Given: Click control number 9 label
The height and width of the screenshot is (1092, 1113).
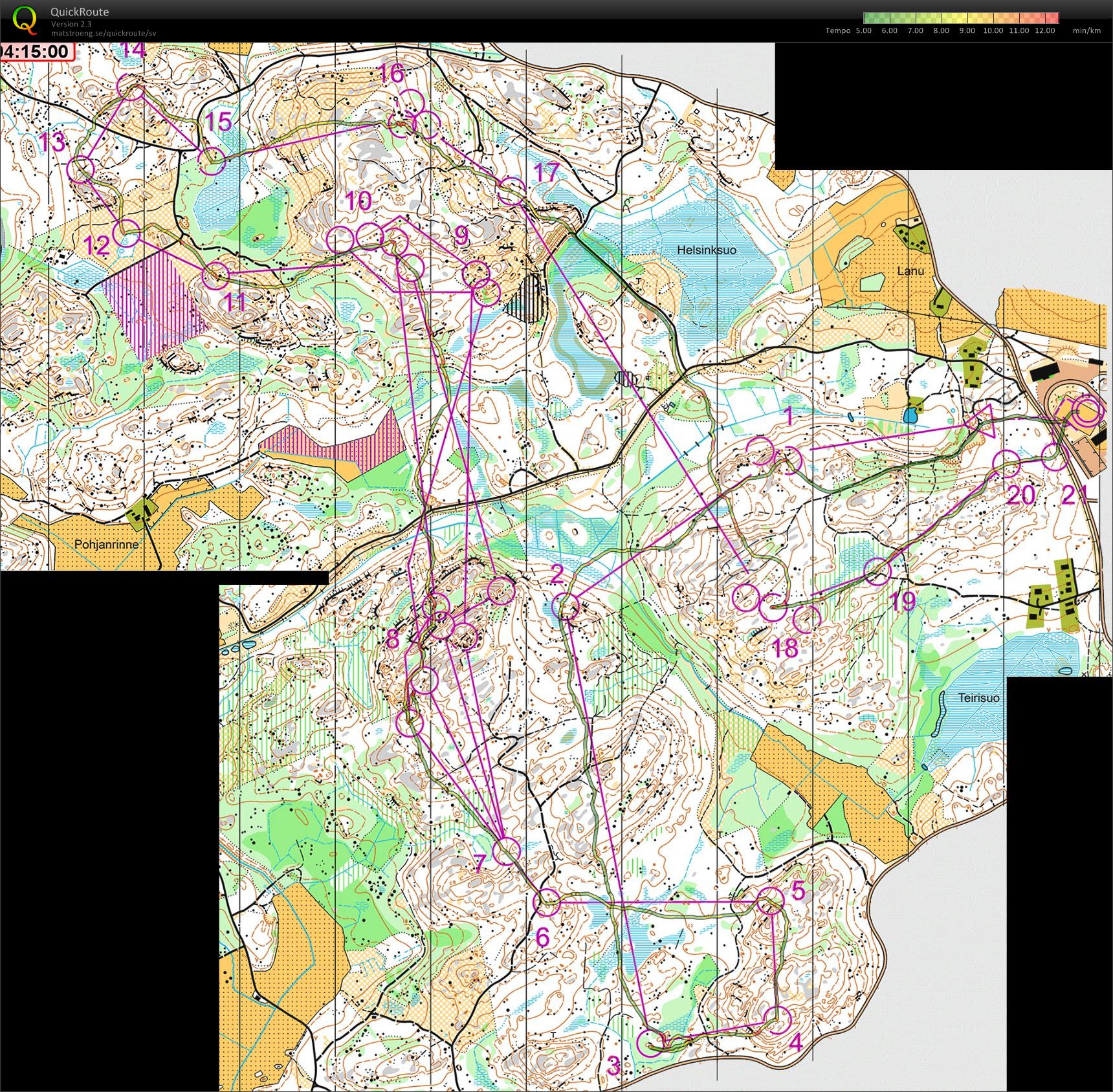Looking at the screenshot, I should coord(461,235).
